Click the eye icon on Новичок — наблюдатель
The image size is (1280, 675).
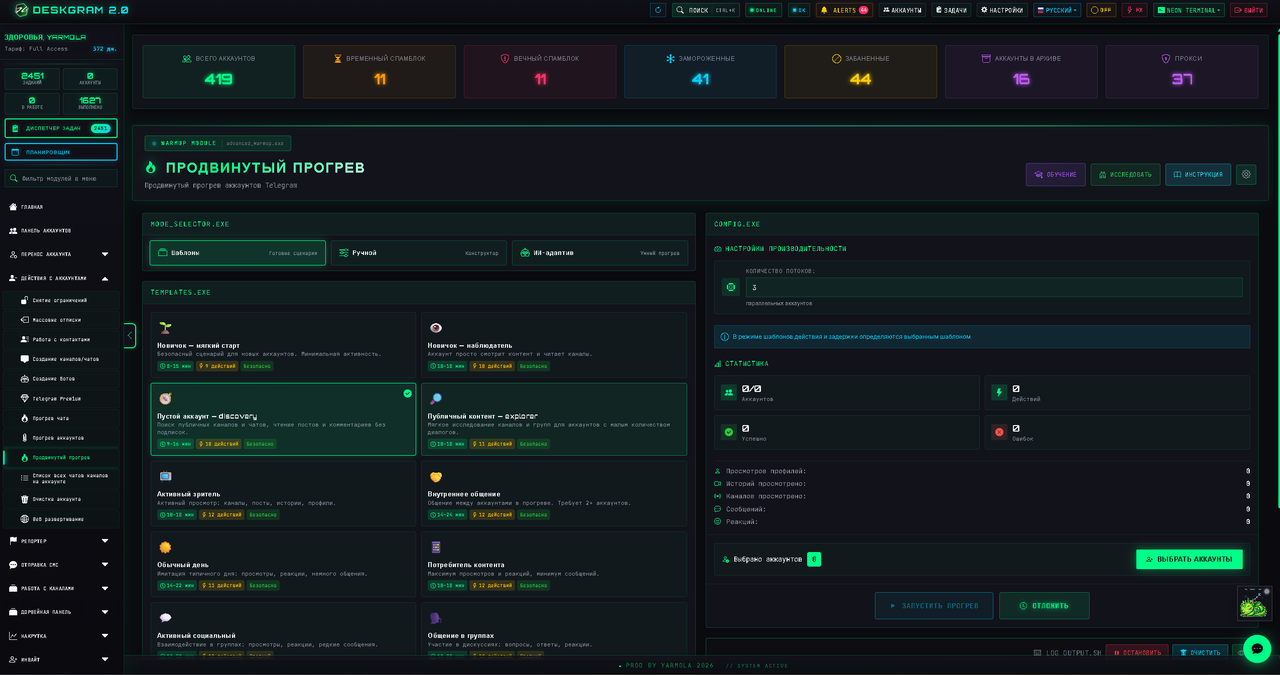coord(436,328)
